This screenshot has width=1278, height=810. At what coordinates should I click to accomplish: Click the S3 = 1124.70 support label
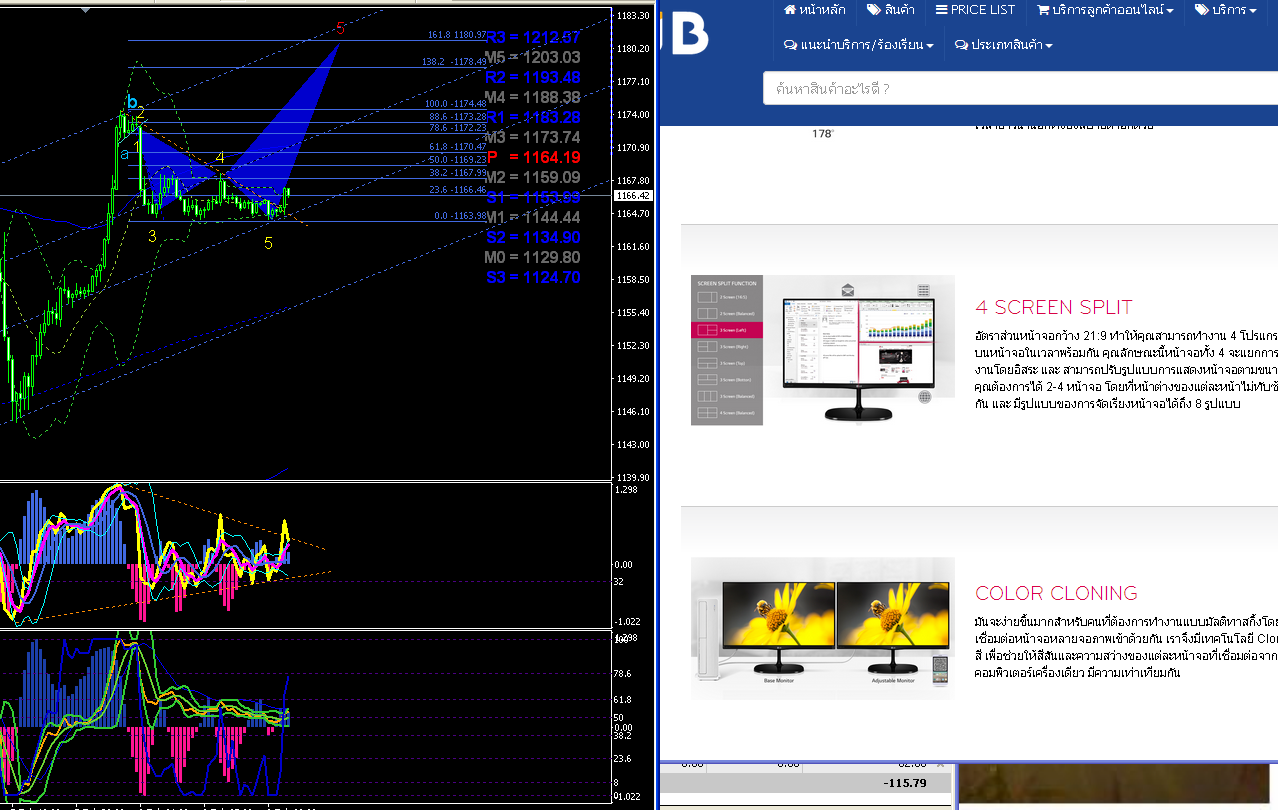(532, 277)
